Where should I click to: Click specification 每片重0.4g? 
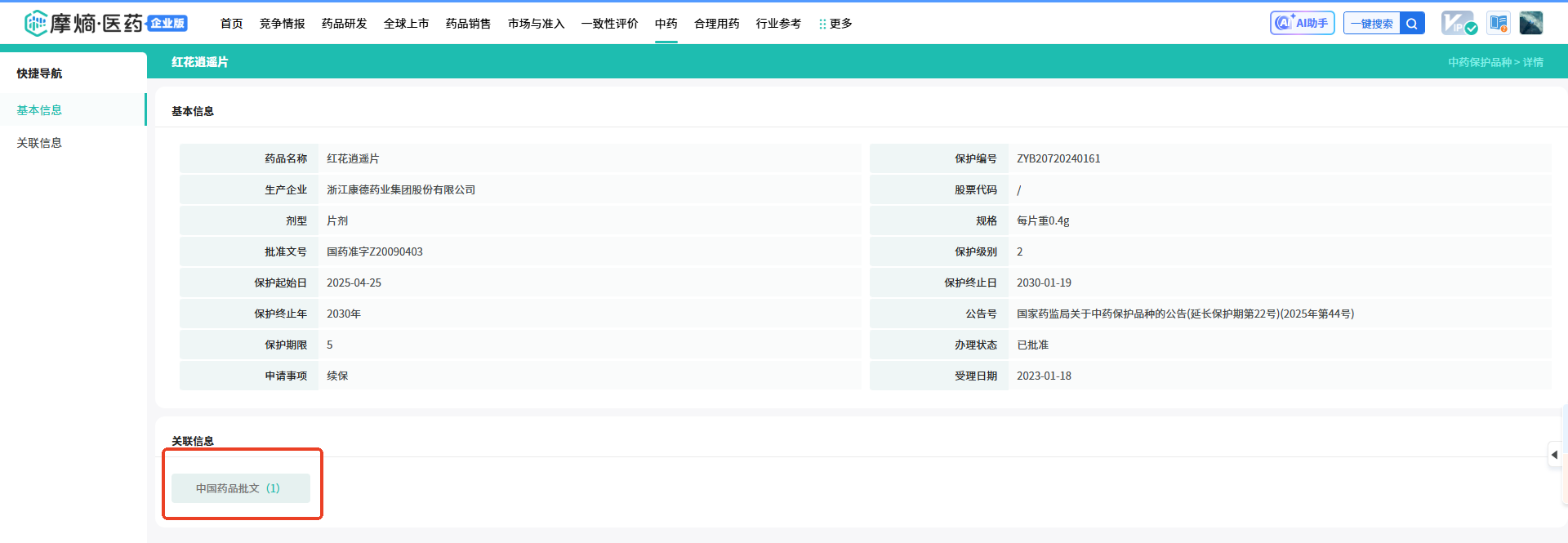[1043, 220]
